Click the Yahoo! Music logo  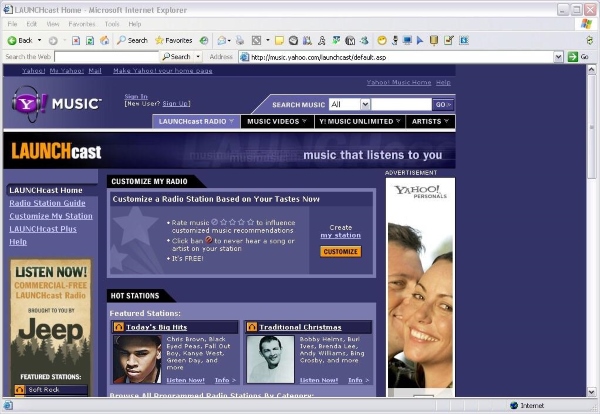point(56,104)
